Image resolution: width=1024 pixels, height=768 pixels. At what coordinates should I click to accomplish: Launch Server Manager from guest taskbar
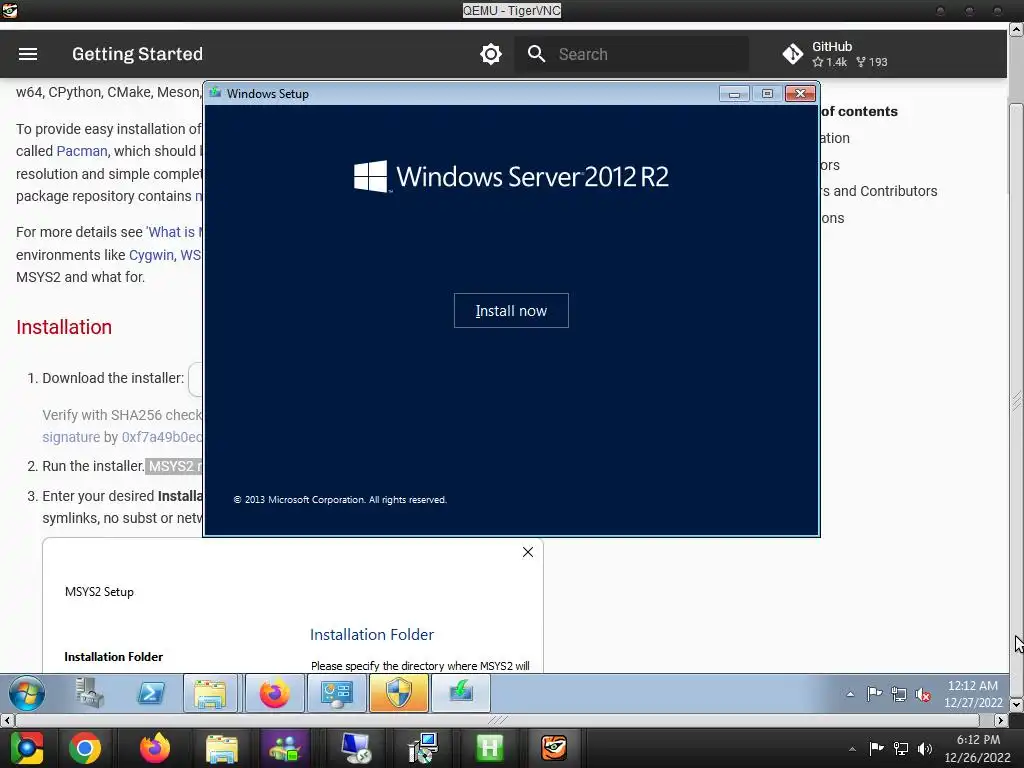point(89,693)
